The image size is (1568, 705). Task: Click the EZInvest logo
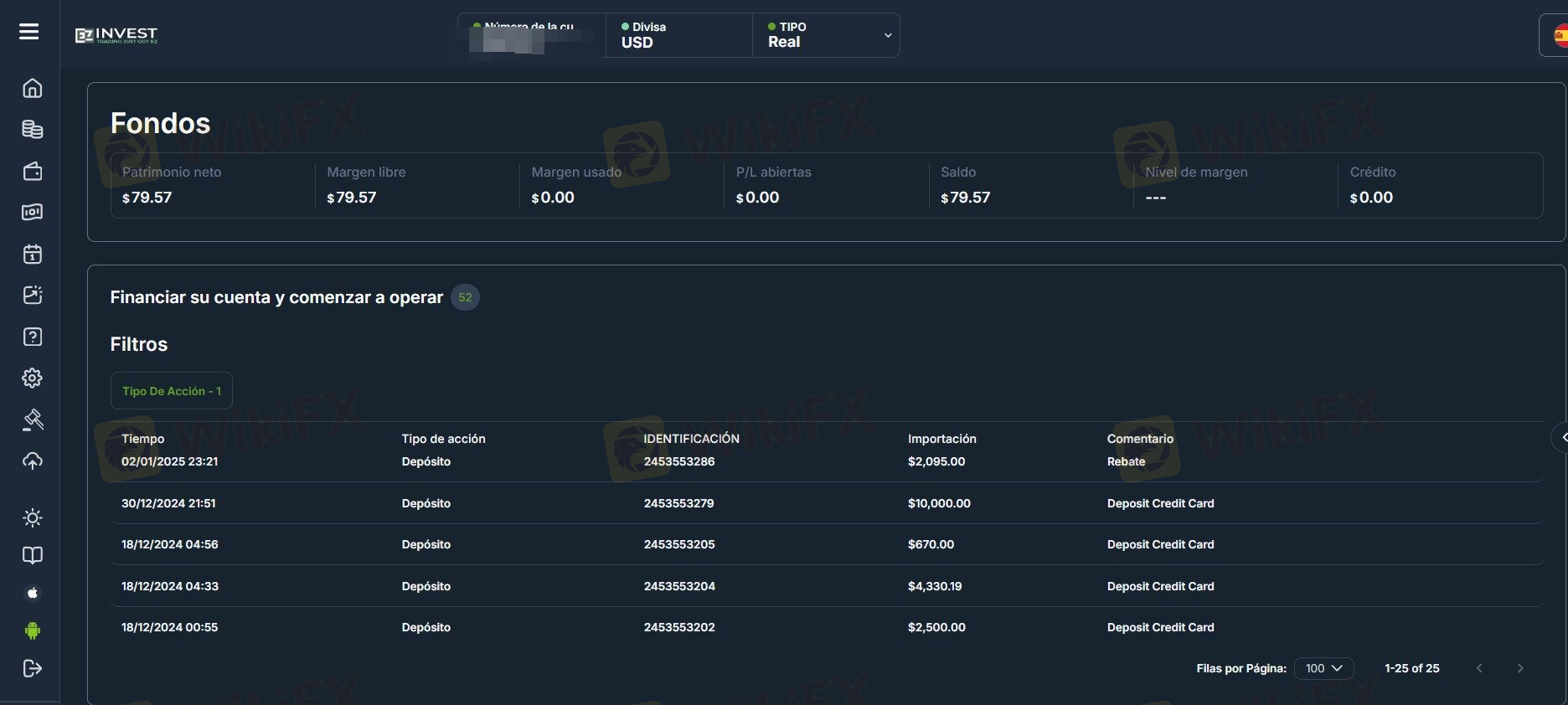(116, 35)
